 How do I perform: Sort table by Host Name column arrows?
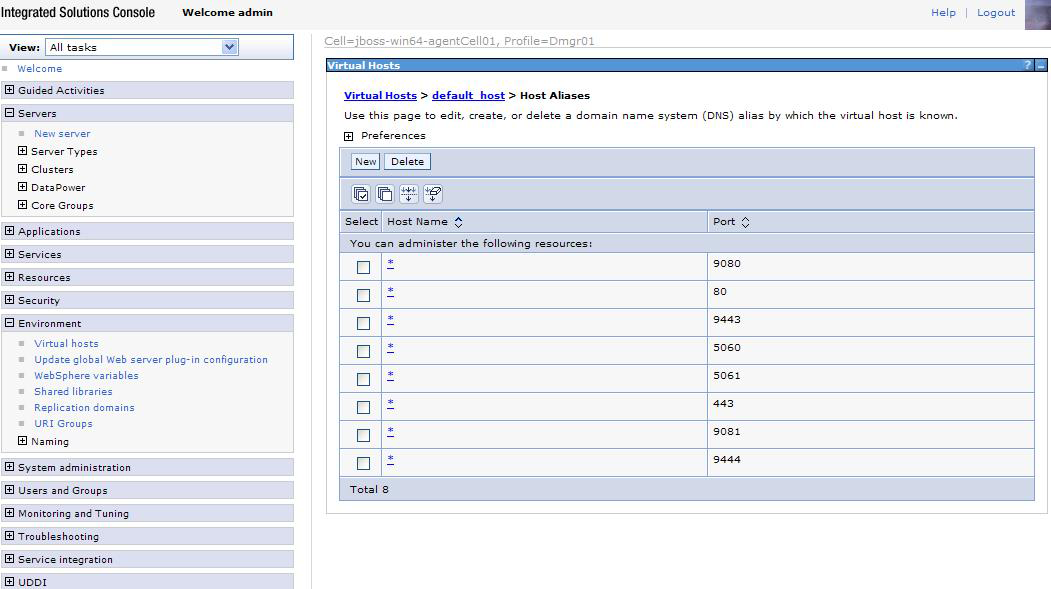click(x=459, y=222)
